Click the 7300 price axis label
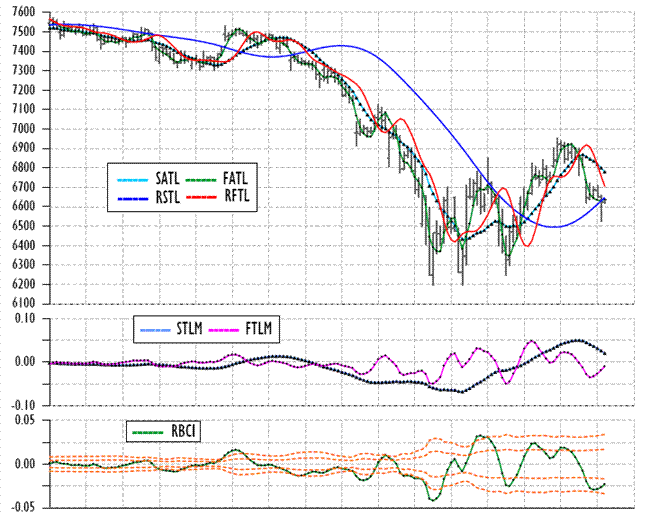This screenshot has width=650, height=515. (24, 70)
